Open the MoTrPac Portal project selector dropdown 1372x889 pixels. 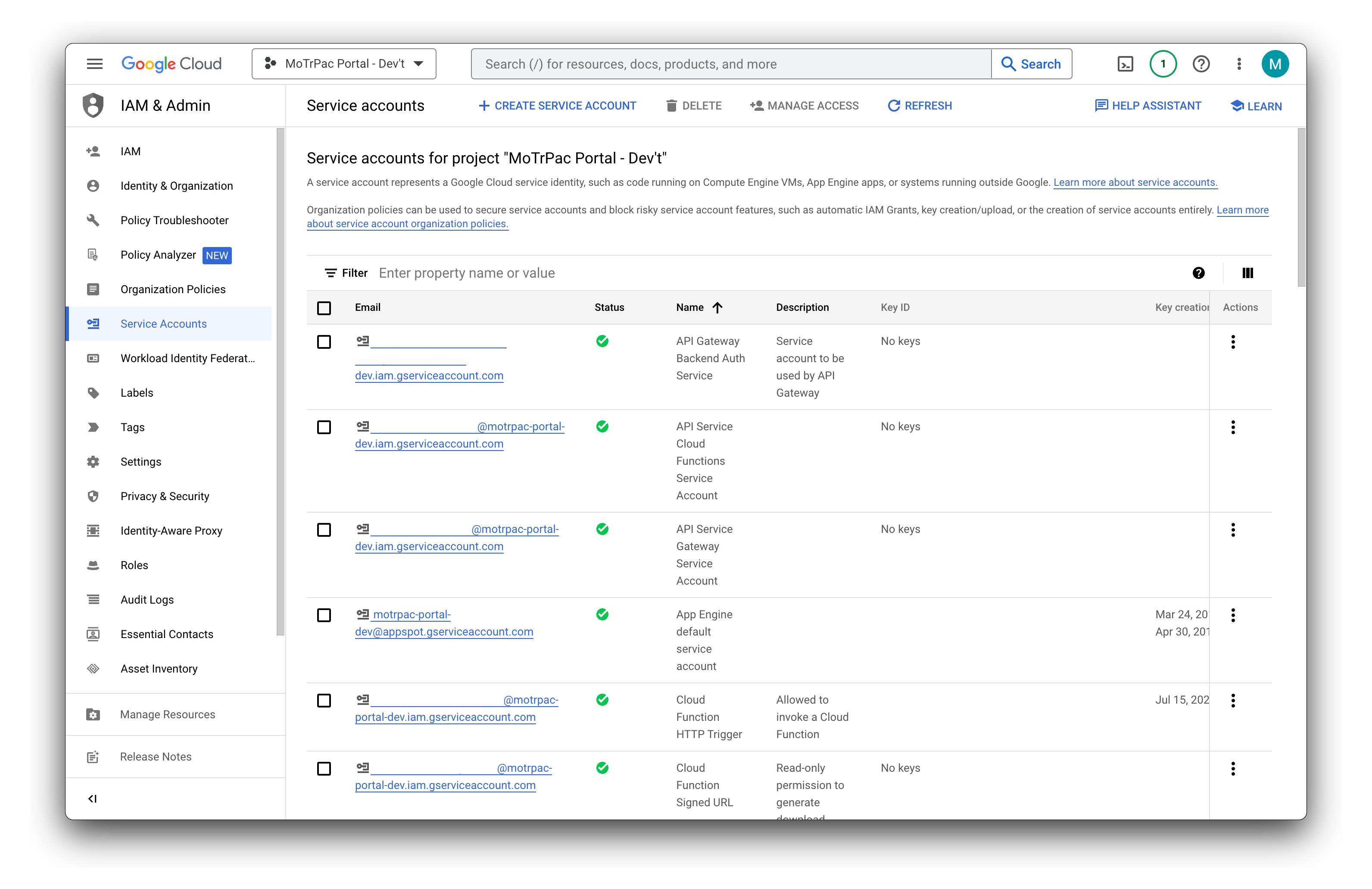click(343, 63)
